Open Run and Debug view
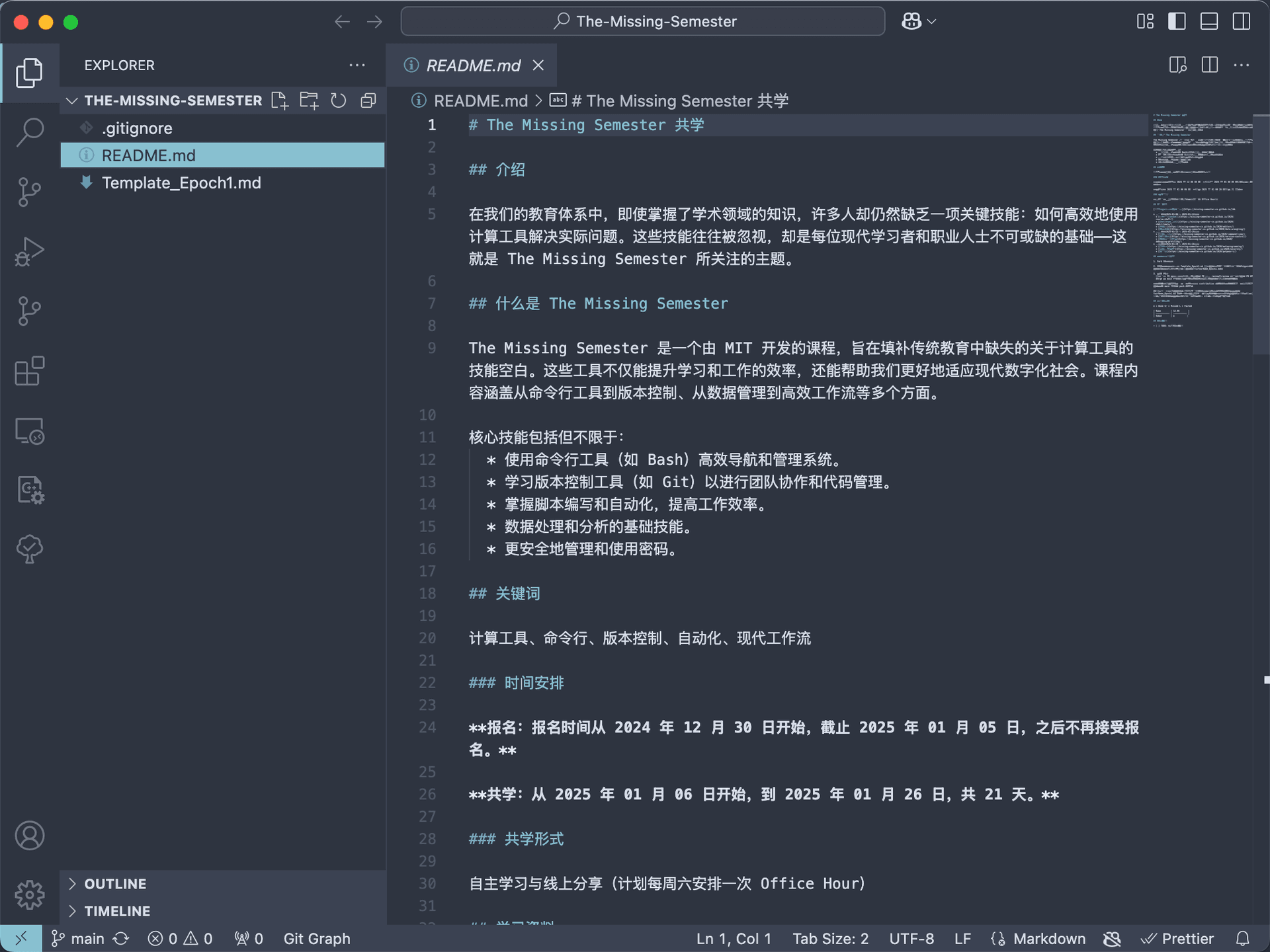1270x952 pixels. click(x=30, y=252)
